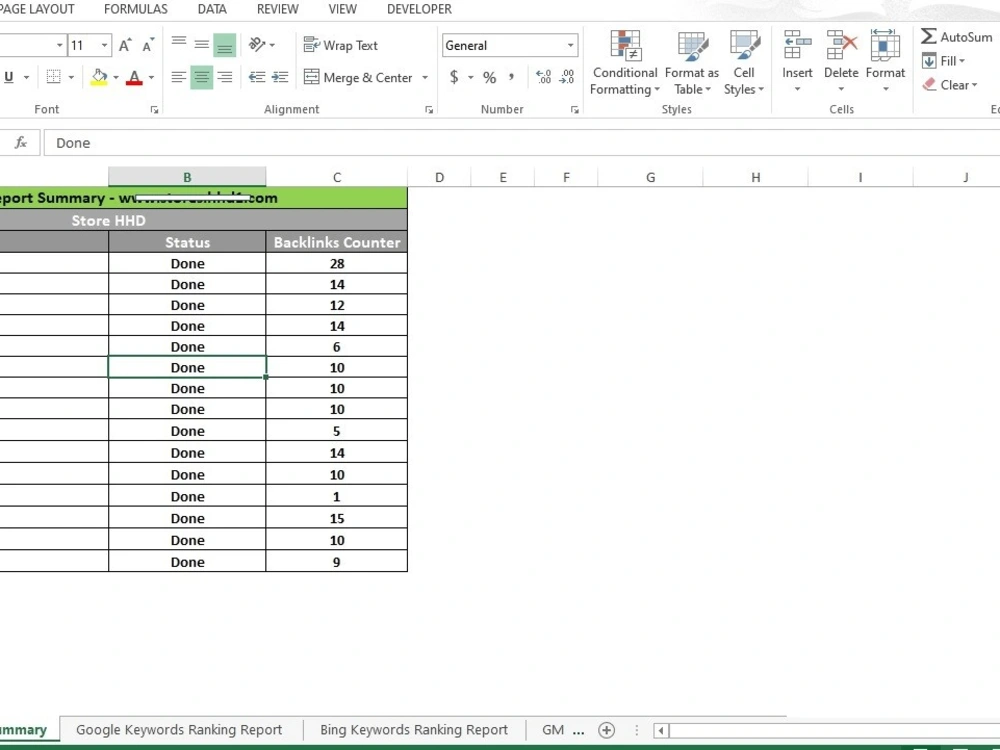Apply percent style format
Screen dimensions: 1000x750
(489, 78)
